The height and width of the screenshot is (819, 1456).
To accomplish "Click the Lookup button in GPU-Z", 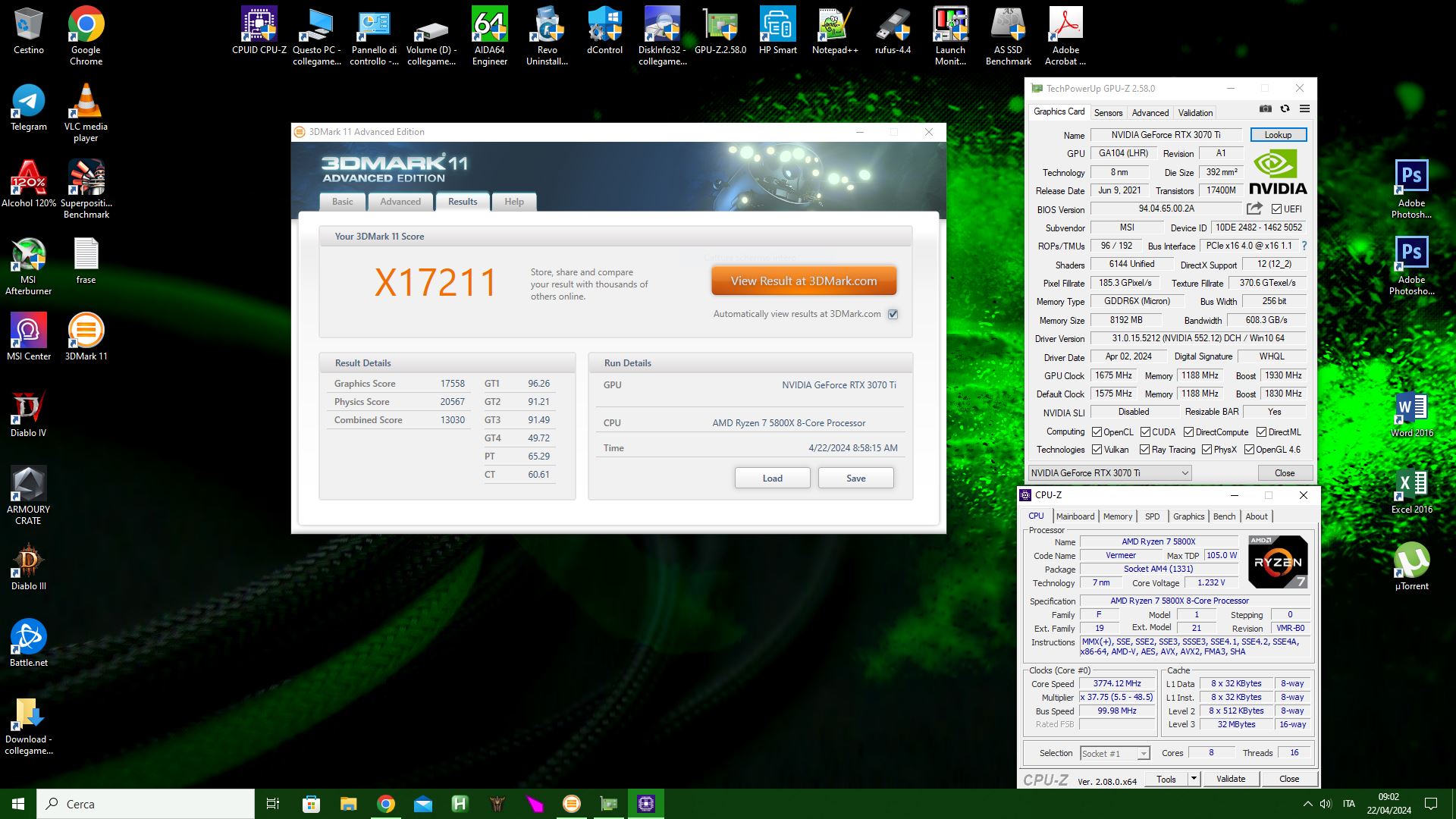I will [x=1278, y=135].
